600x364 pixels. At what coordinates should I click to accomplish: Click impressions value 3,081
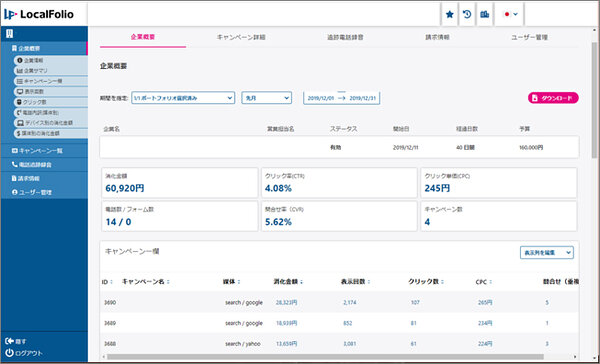pyautogui.click(x=350, y=344)
